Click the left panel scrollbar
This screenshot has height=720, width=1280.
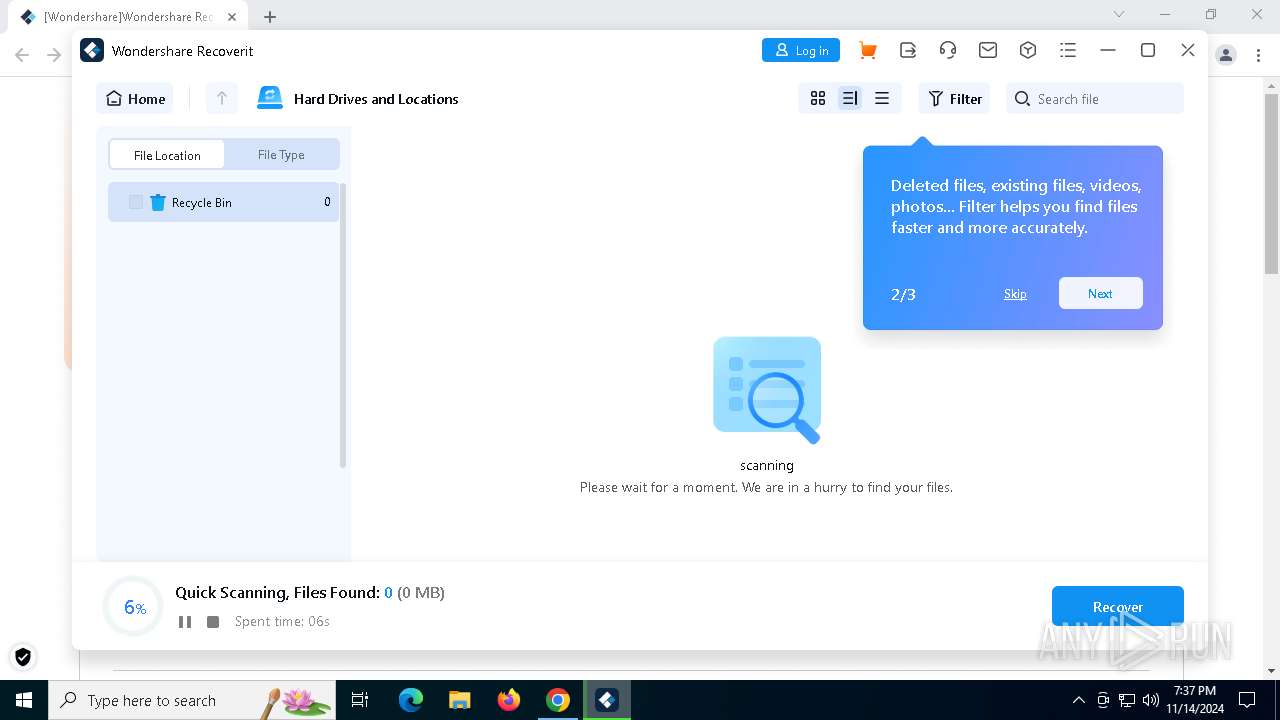click(343, 325)
